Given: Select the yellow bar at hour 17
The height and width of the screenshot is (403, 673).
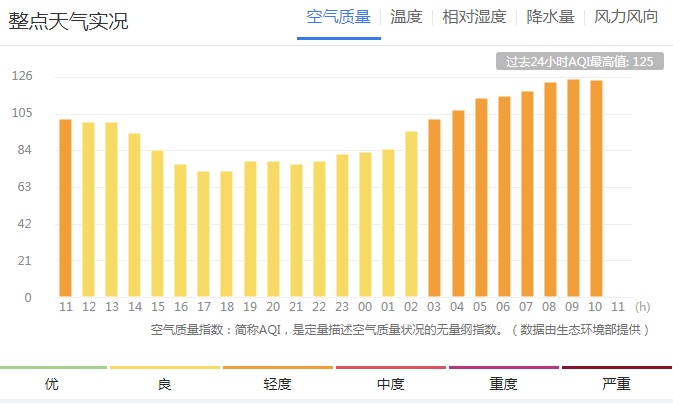Looking at the screenshot, I should (x=203, y=234).
